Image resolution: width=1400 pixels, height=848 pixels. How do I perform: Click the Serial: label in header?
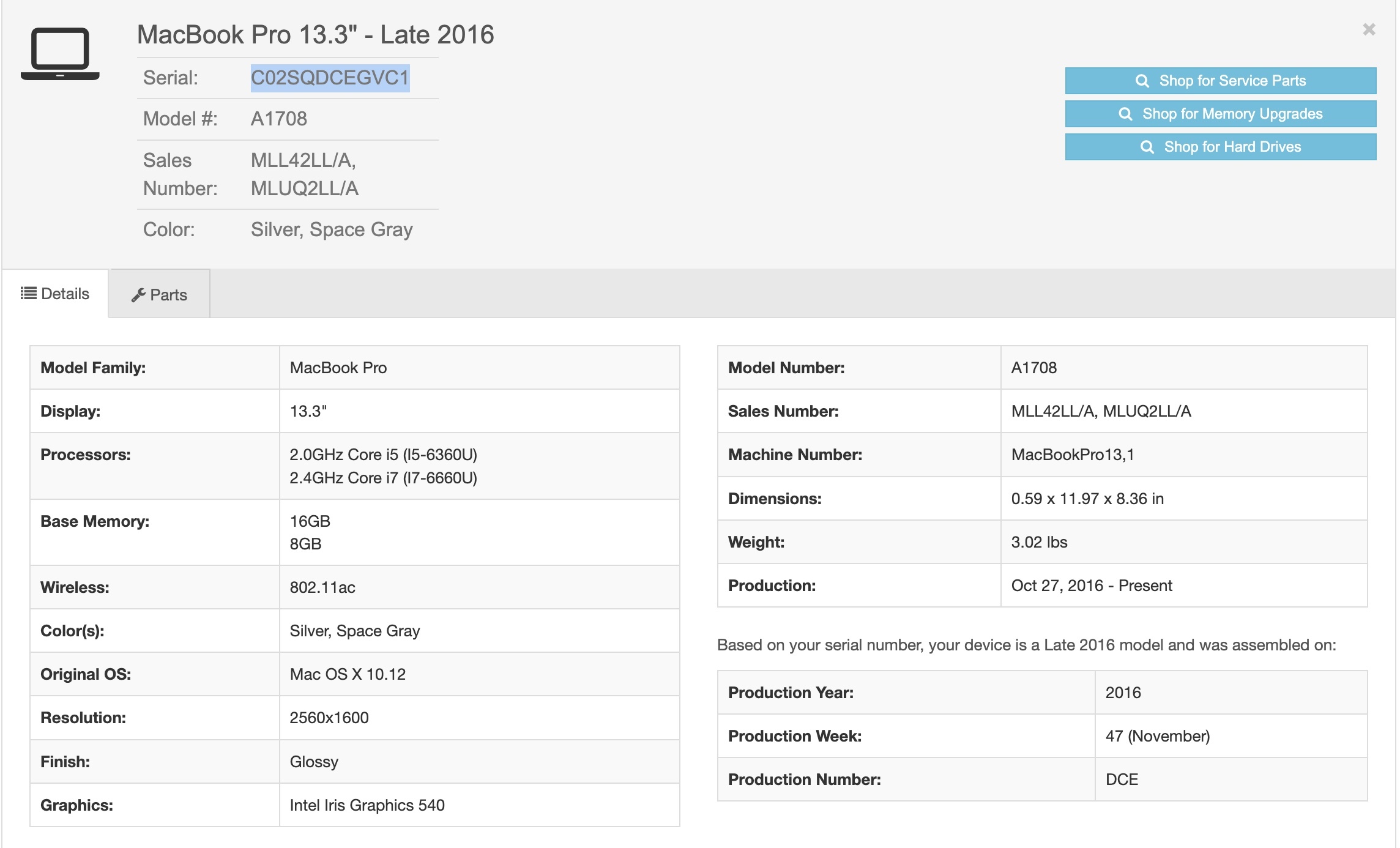click(171, 78)
